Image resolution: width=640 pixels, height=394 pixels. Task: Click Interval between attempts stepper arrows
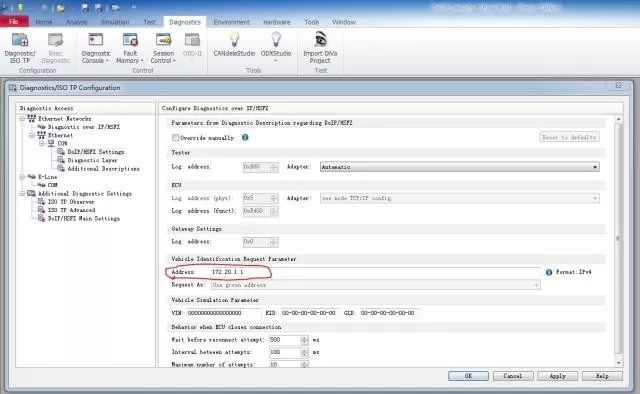[x=304, y=352]
